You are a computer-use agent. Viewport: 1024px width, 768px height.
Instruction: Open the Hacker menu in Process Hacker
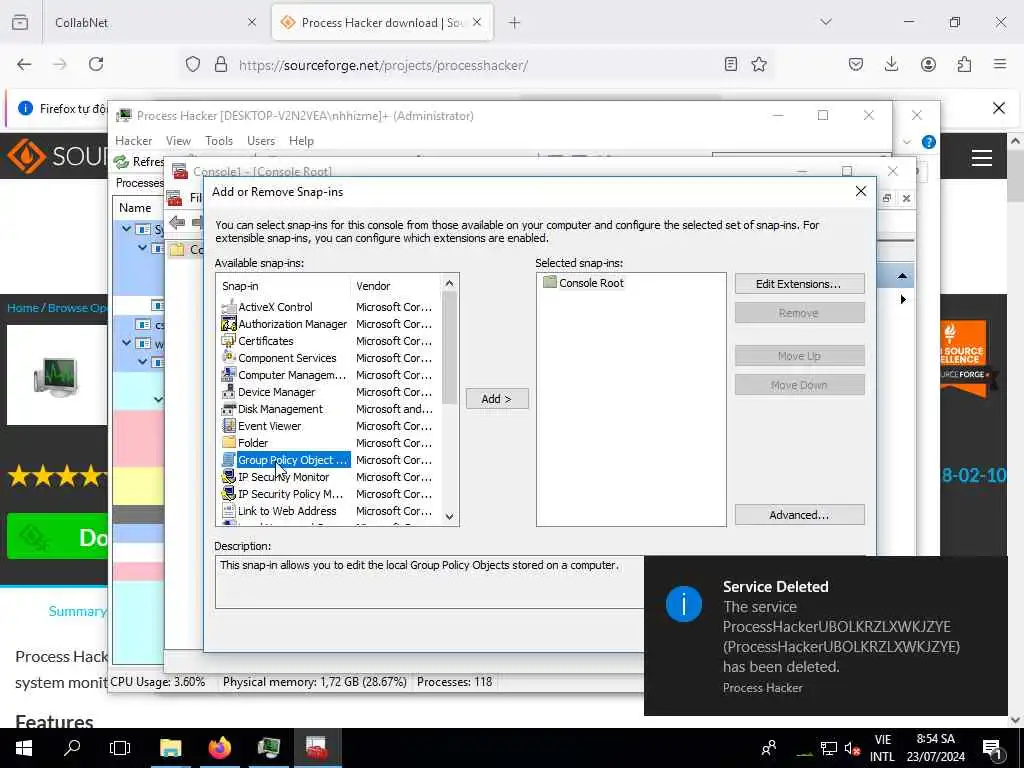133,140
